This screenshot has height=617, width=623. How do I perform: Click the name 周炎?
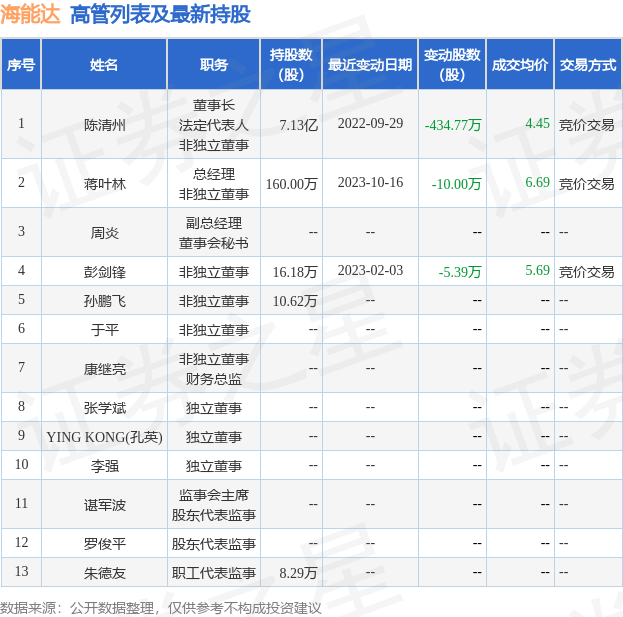click(105, 233)
